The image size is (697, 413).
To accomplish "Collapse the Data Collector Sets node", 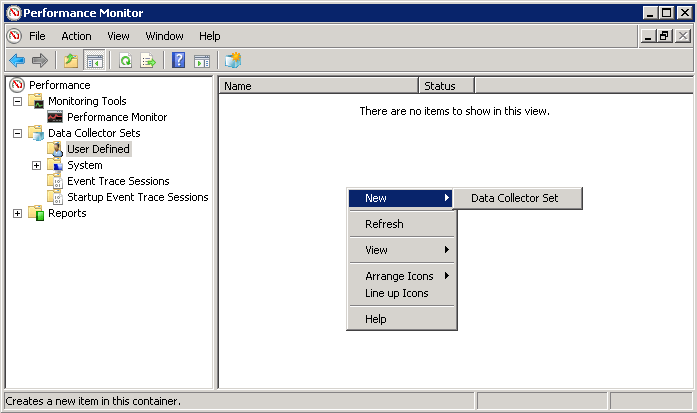I will [17, 133].
